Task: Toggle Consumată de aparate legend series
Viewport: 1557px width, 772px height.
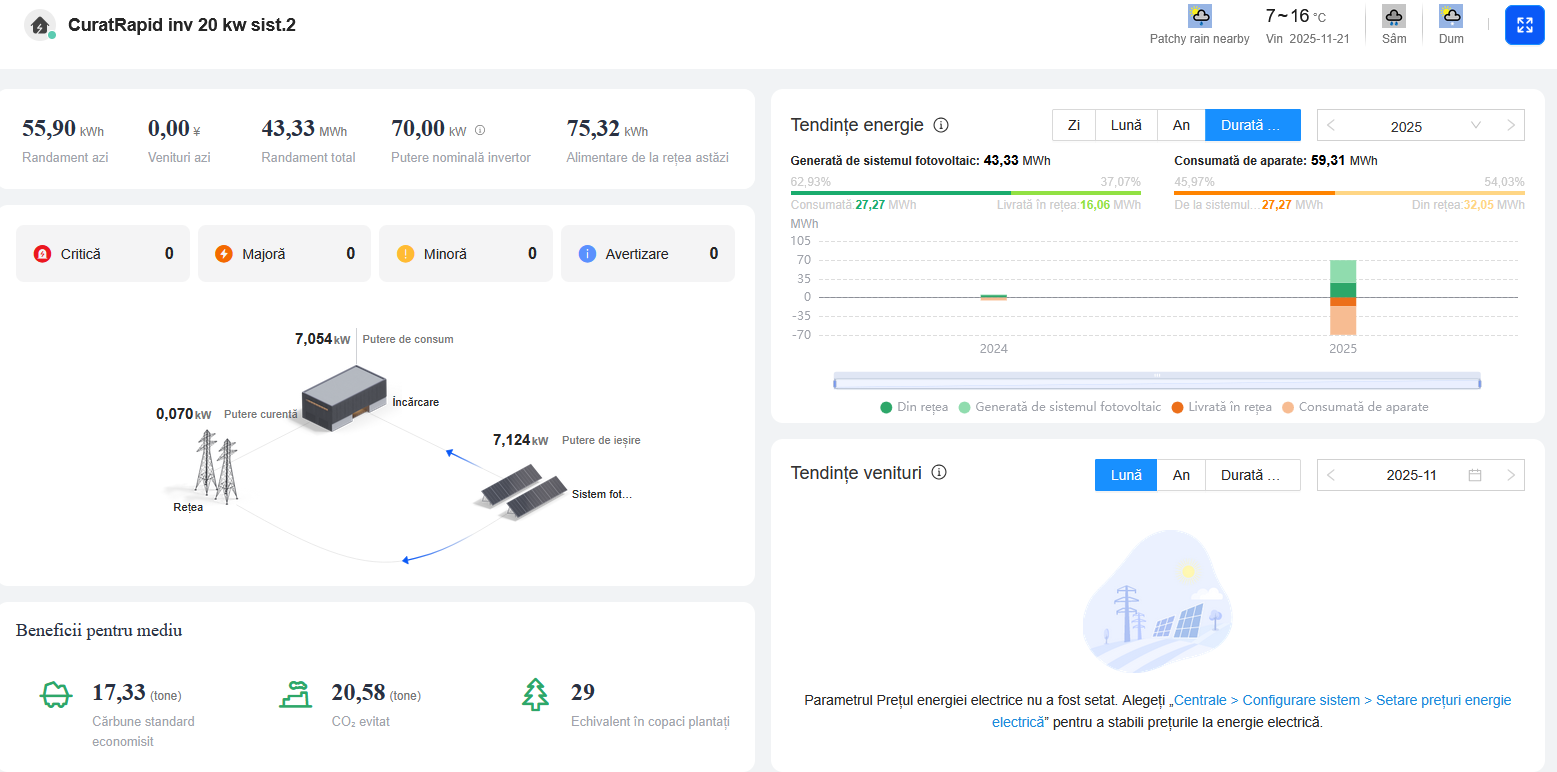Action: (1355, 407)
